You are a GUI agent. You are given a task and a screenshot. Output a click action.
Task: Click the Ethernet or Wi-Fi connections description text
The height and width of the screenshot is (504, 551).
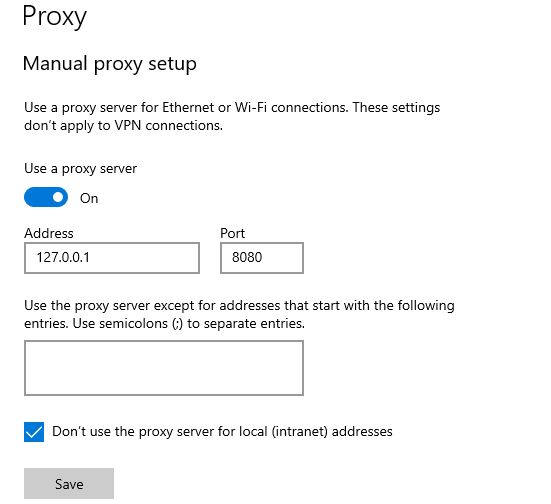click(232, 107)
